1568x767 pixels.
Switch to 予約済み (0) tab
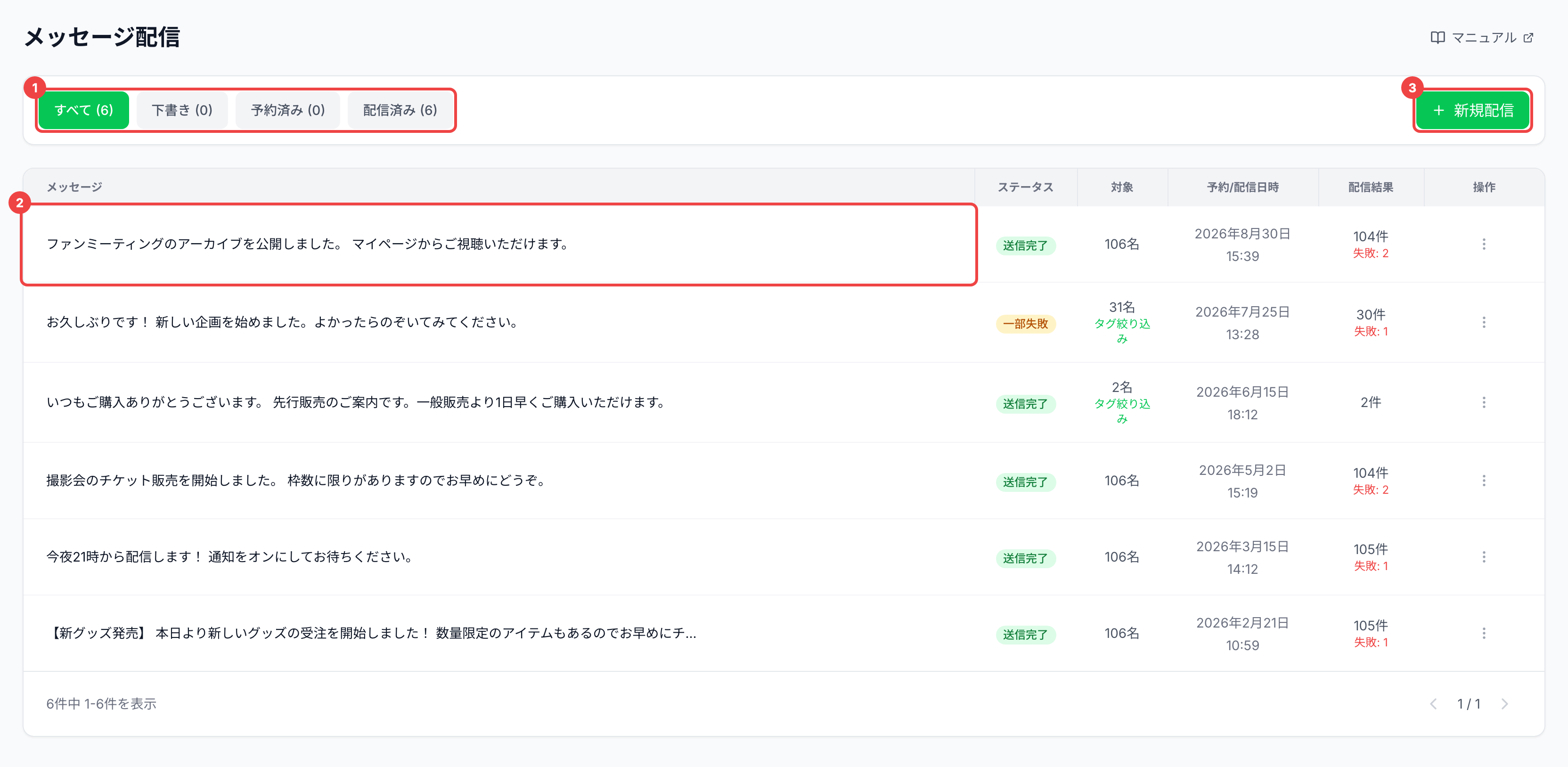[288, 110]
